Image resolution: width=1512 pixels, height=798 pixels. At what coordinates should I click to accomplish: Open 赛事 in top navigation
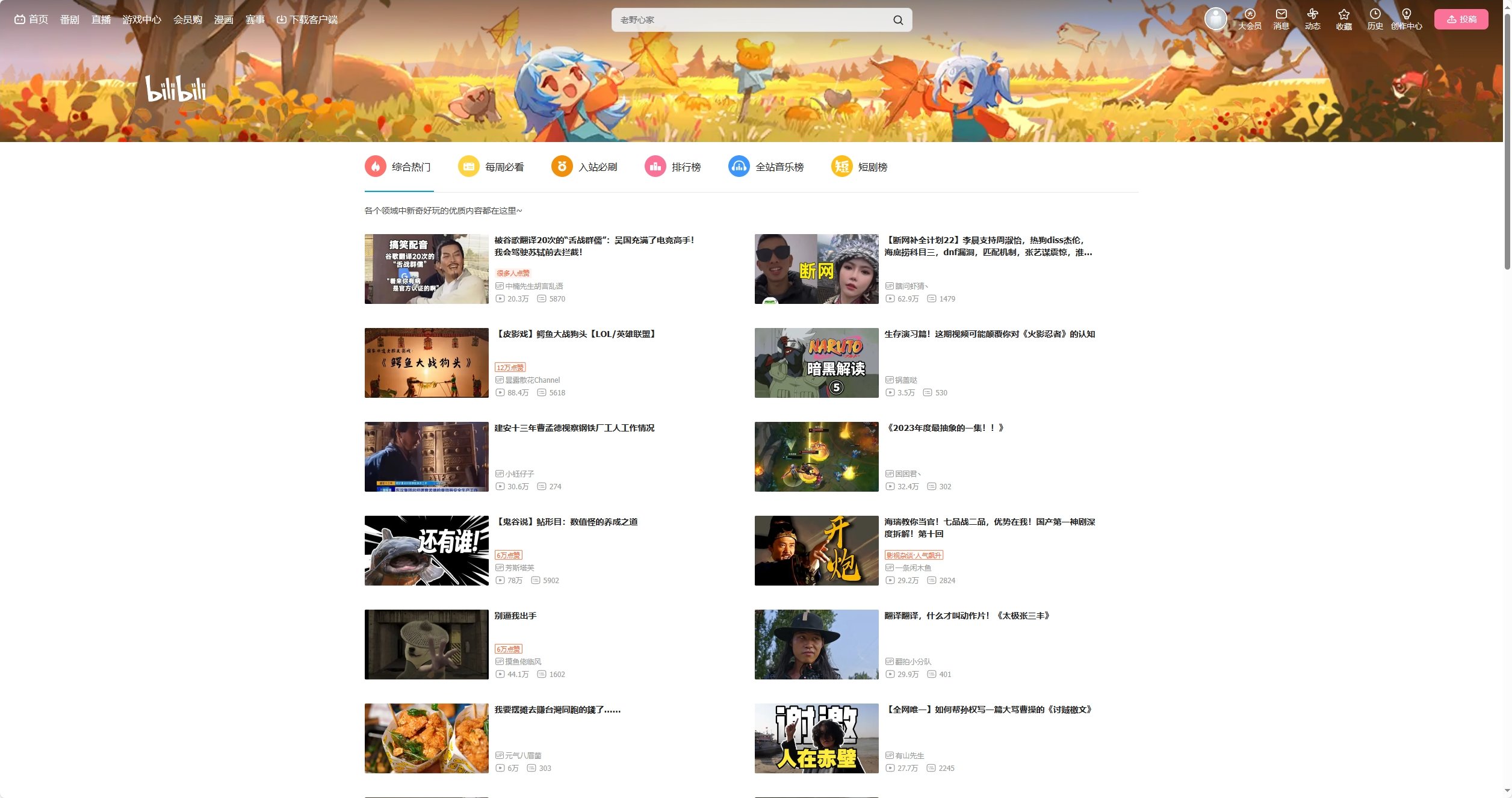click(255, 19)
